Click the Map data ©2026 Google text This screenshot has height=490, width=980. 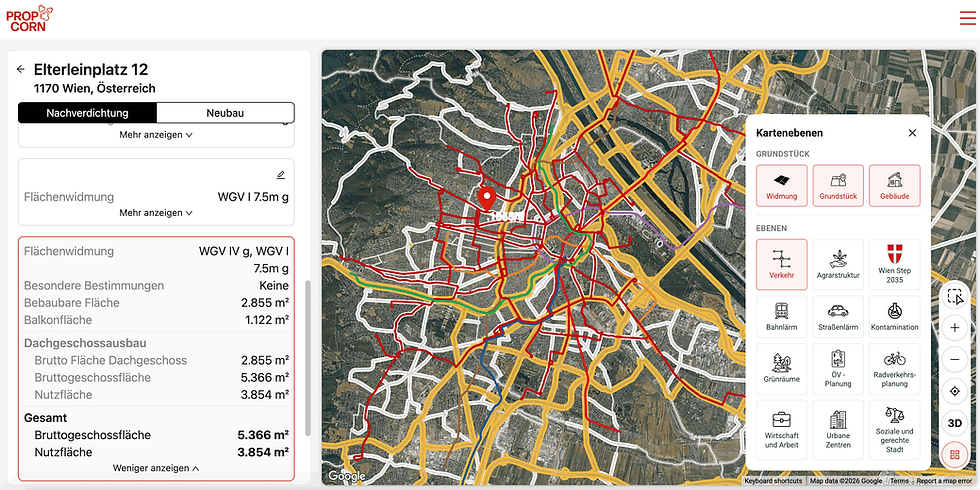pos(846,481)
